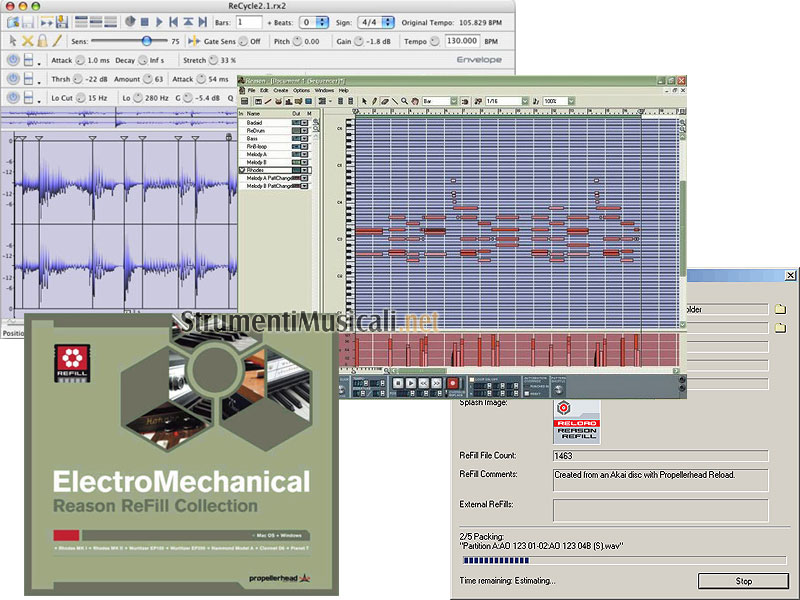
Task: Select the eraser tool in Reason sequencer
Action: (x=383, y=101)
